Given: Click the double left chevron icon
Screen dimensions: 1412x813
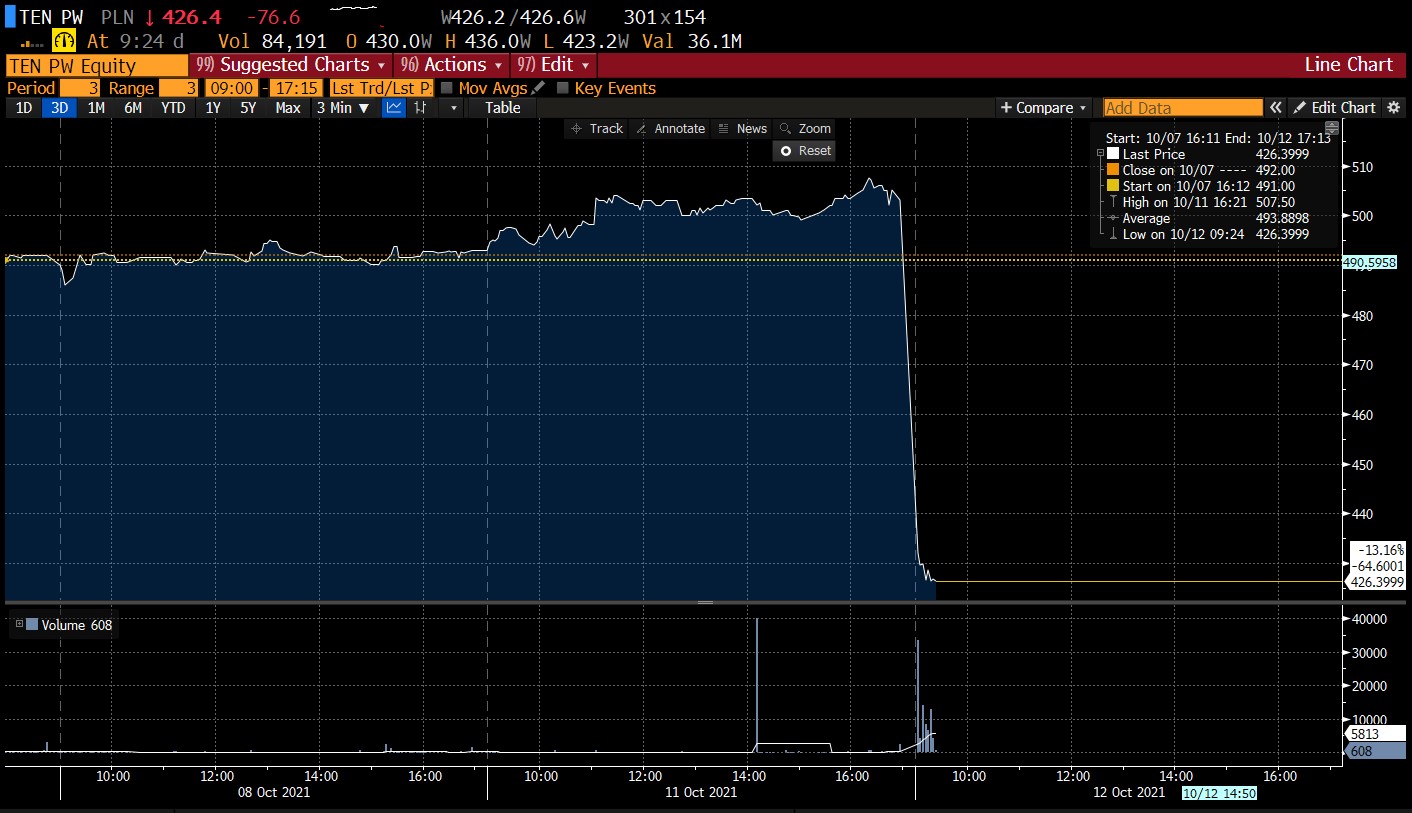Looking at the screenshot, I should tap(1276, 107).
